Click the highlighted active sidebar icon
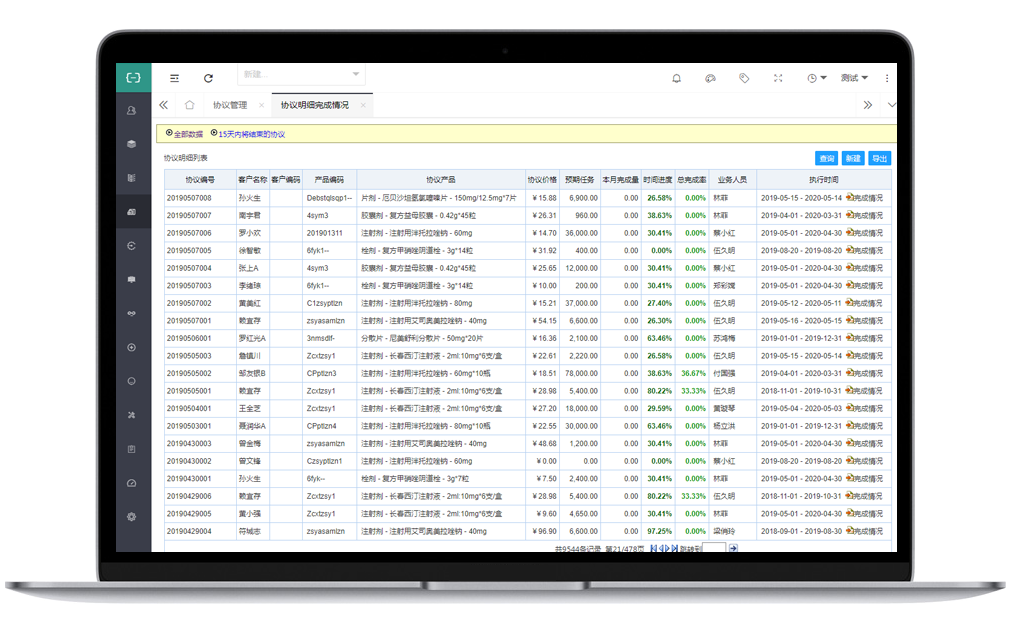1018x628 pixels. pyautogui.click(x=132, y=212)
